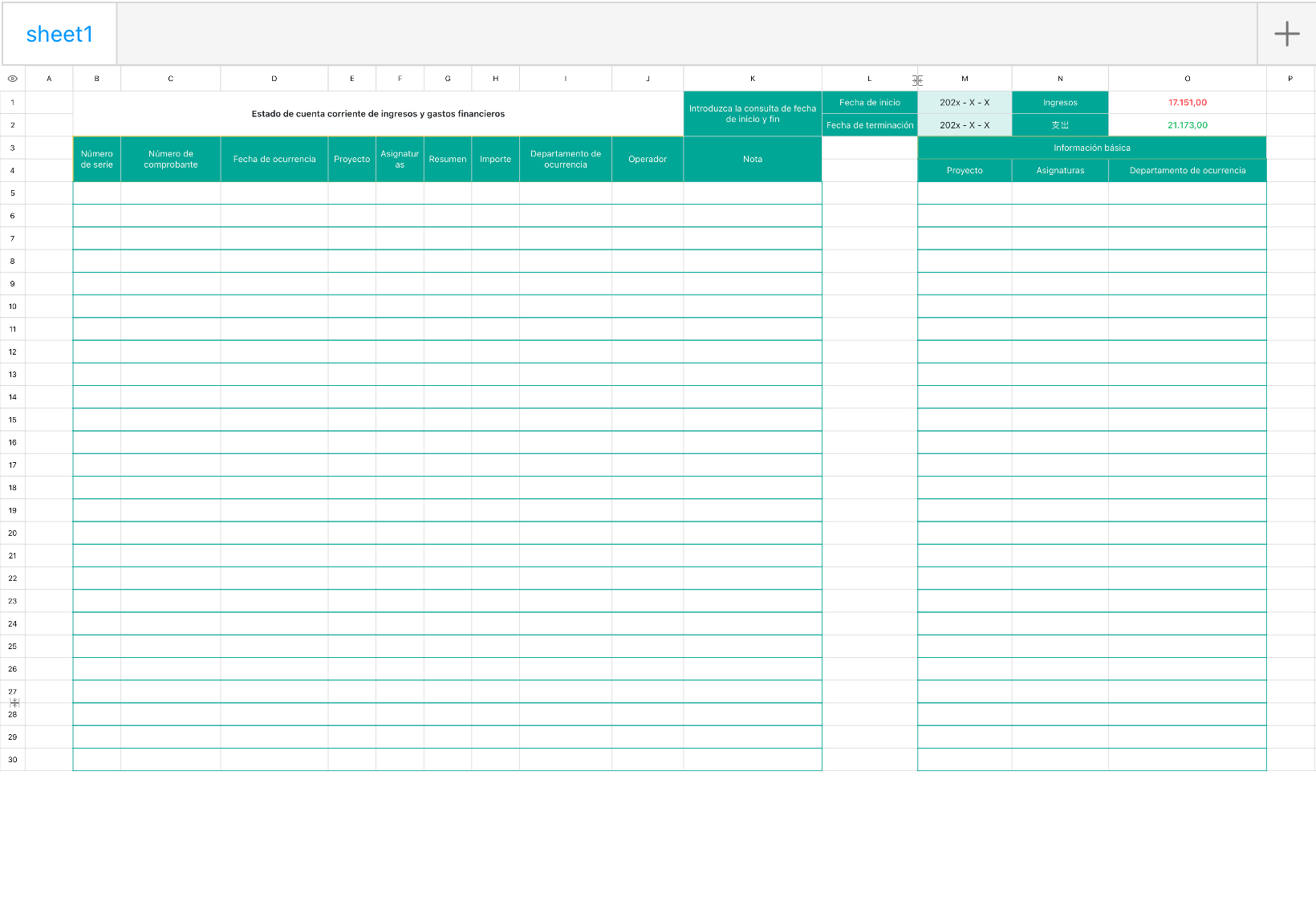The image size is (1316, 897).
Task: Toggle the eye icon in header corner
Action: pyautogui.click(x=13, y=79)
